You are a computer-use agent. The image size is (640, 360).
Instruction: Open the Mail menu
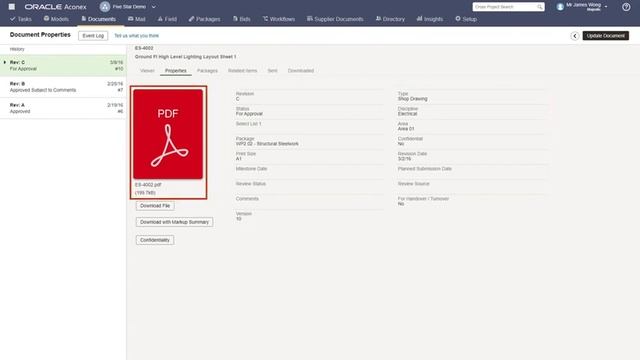coord(136,19)
